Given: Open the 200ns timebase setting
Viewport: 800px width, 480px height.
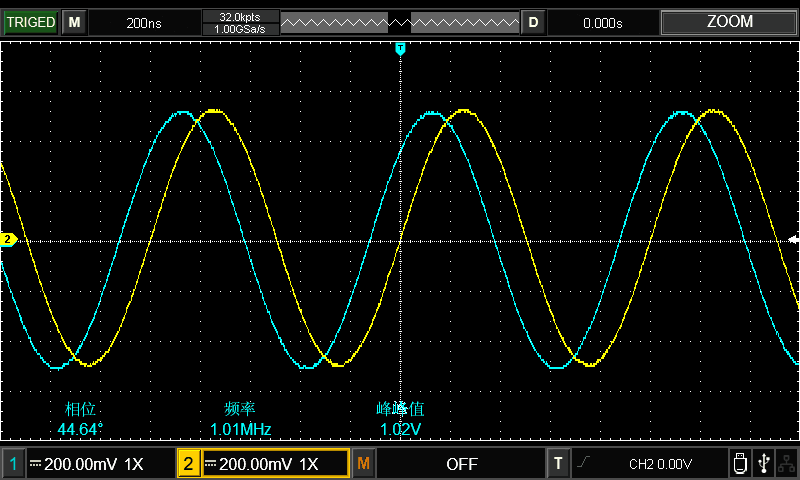Looking at the screenshot, I should pos(146,22).
